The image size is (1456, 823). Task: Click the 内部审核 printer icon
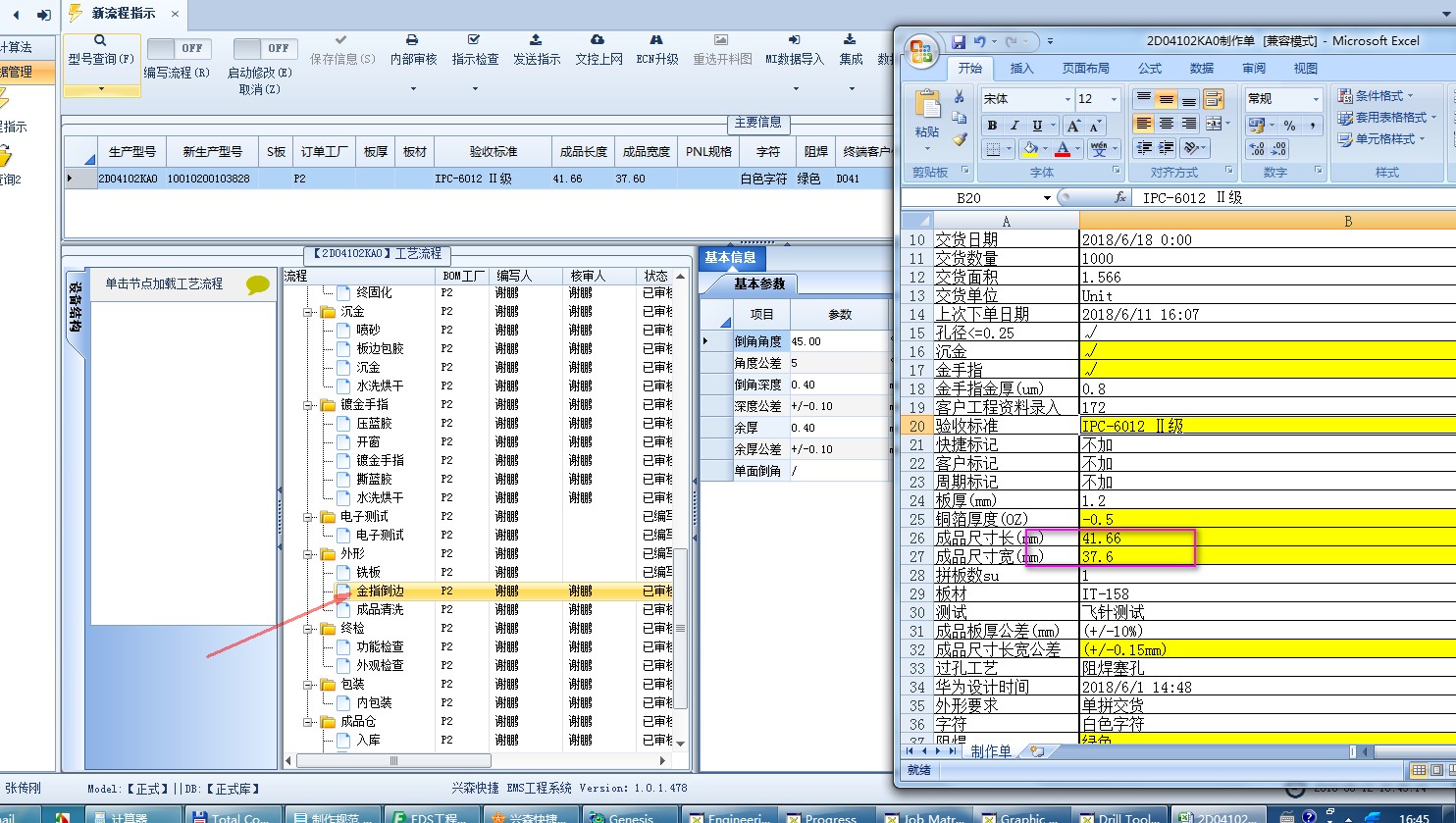coord(412,40)
